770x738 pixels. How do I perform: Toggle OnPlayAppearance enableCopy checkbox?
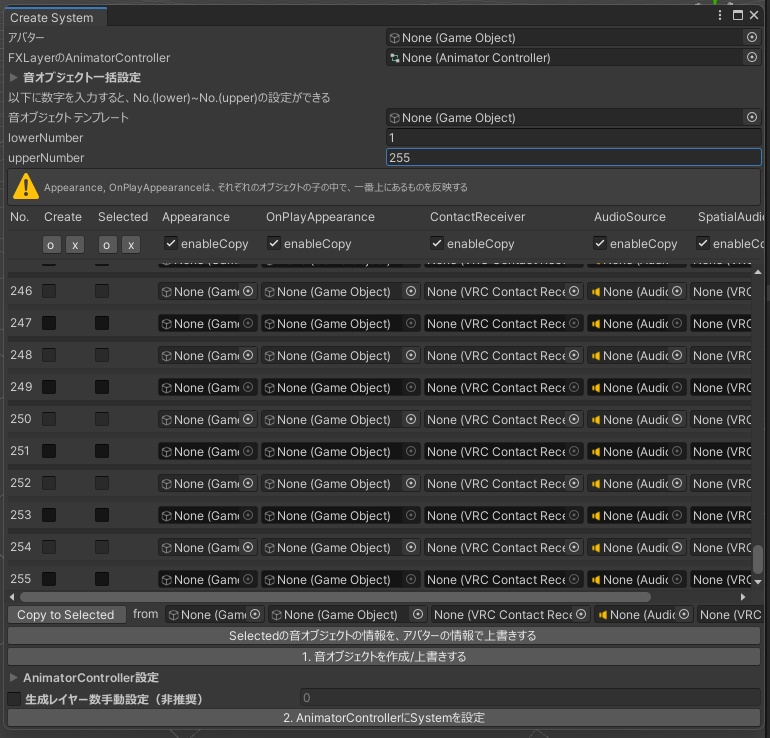pos(274,243)
